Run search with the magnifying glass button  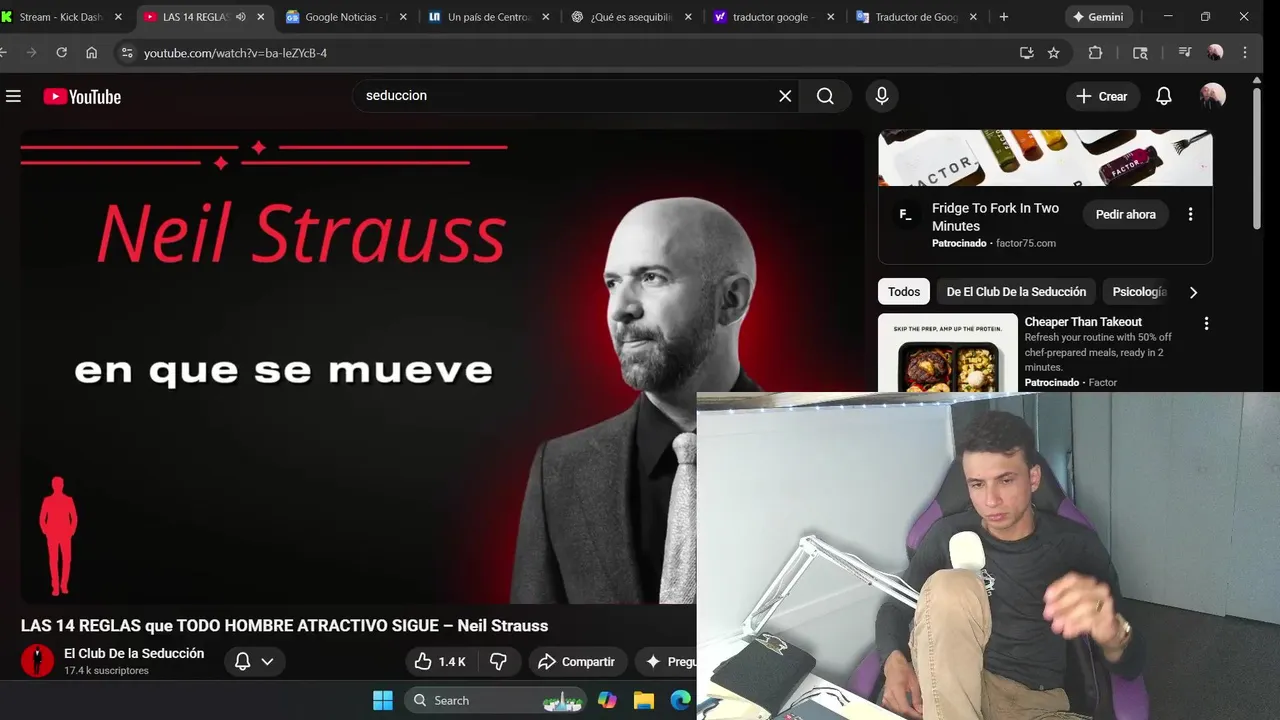coord(825,96)
